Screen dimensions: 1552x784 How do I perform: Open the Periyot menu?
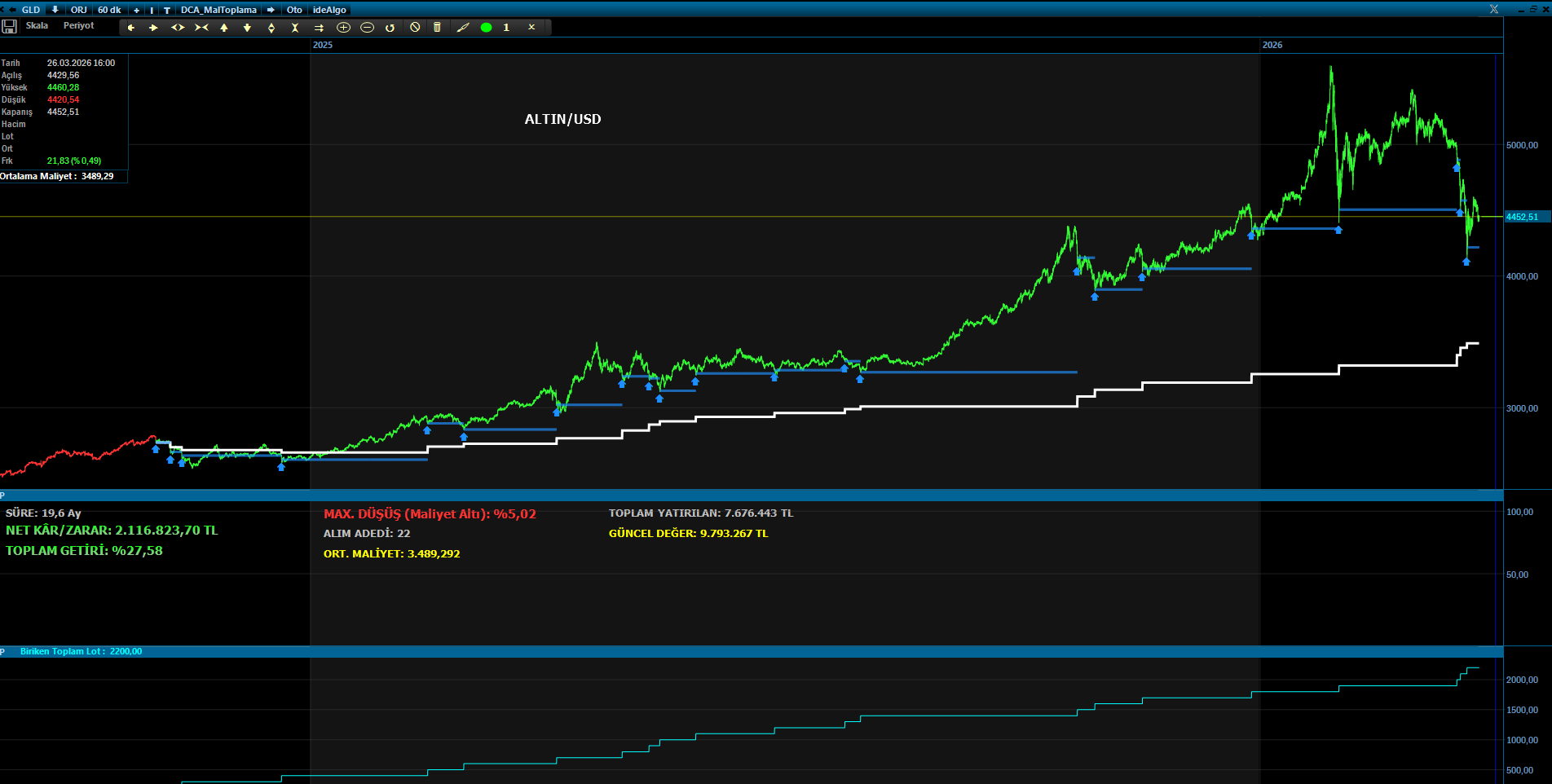(78, 25)
